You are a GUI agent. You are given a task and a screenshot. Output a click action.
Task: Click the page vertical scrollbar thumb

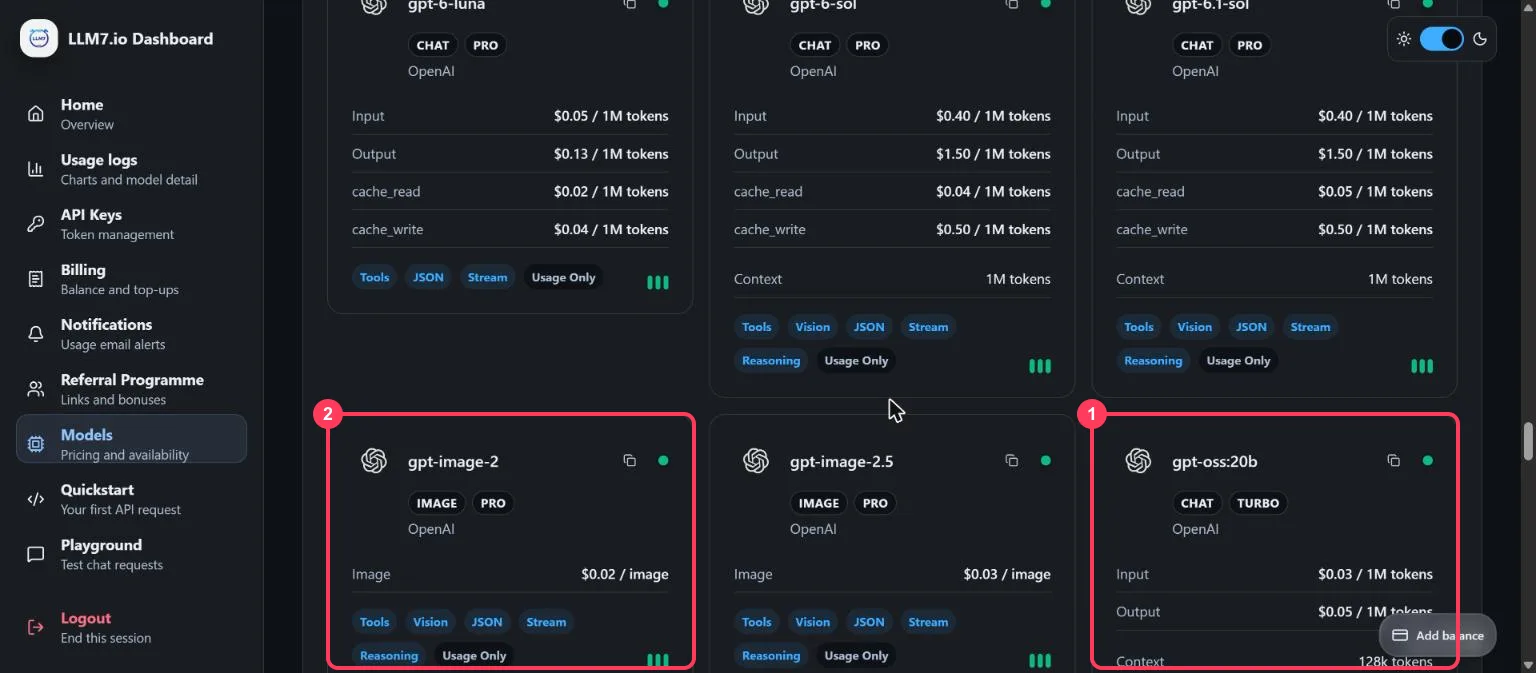pos(1527,440)
